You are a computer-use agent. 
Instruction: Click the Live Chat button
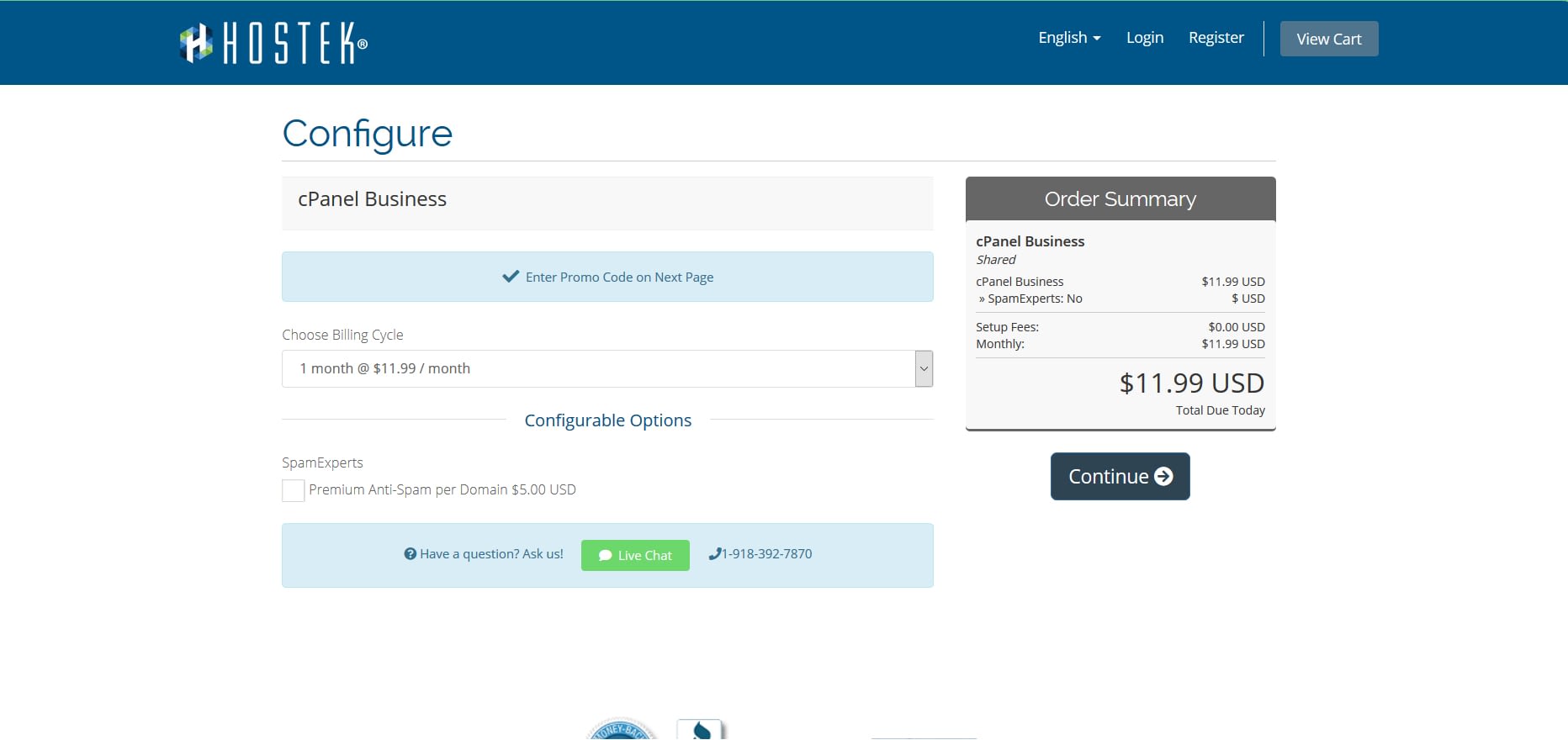click(635, 555)
